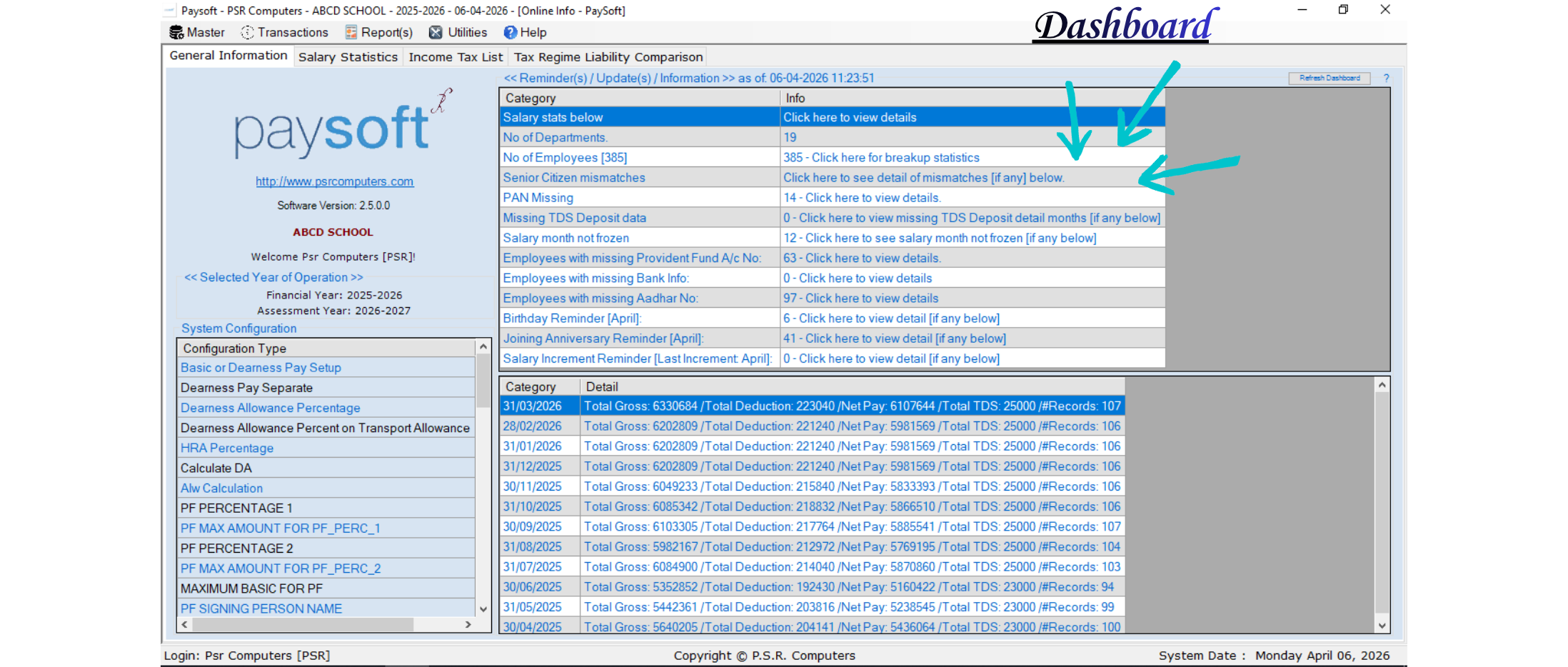Click the Help menu icon
1568x667 pixels.
(x=510, y=32)
